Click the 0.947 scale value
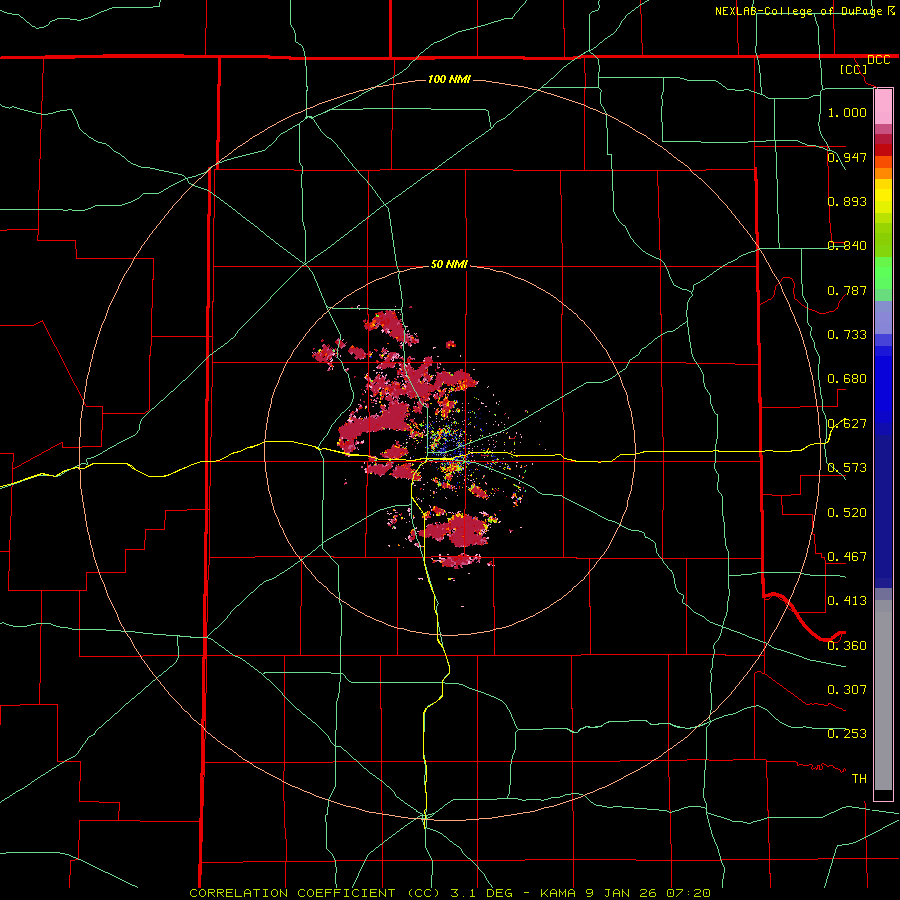 click(847, 157)
